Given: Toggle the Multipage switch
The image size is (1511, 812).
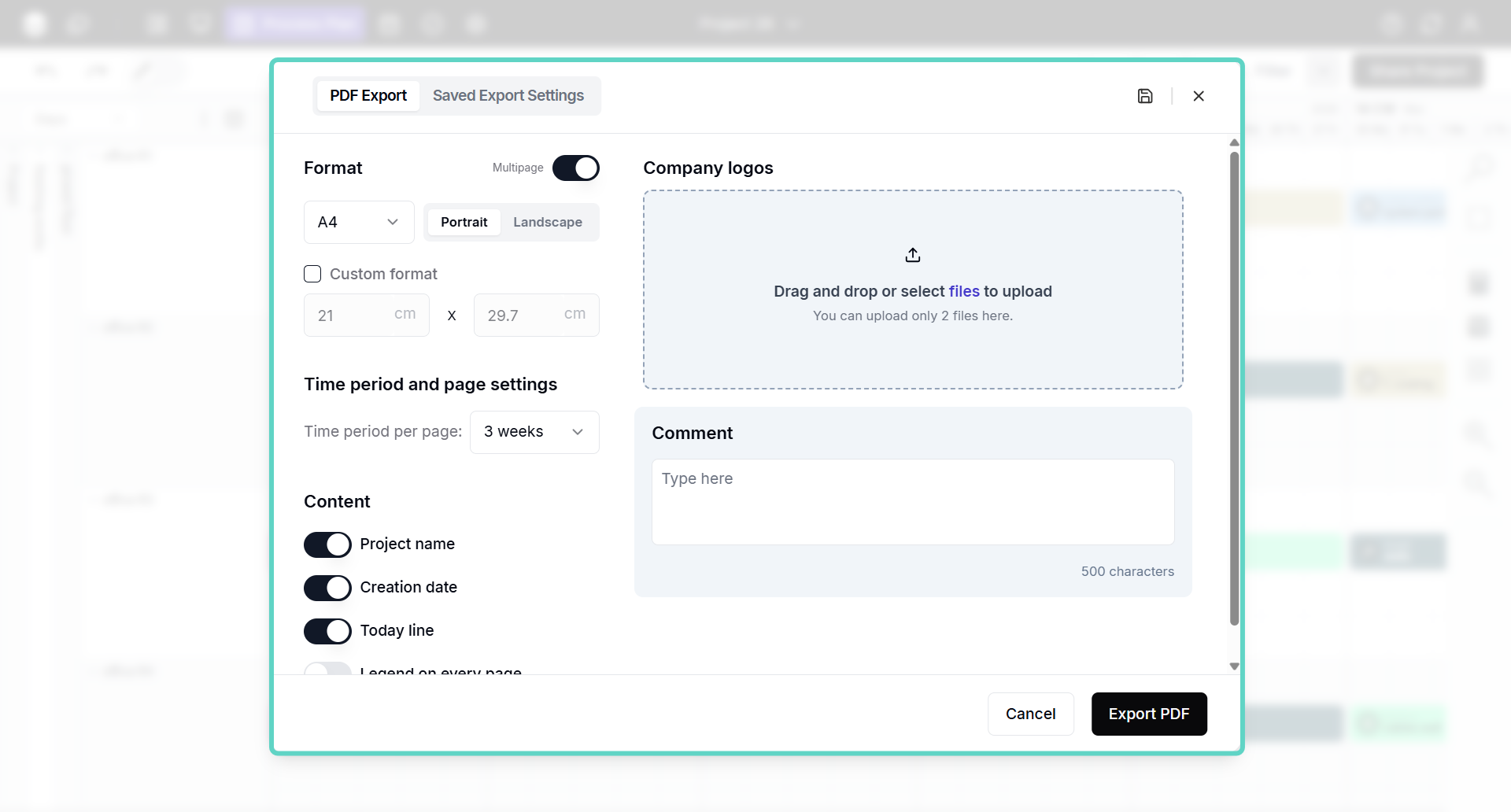Looking at the screenshot, I should [x=575, y=168].
